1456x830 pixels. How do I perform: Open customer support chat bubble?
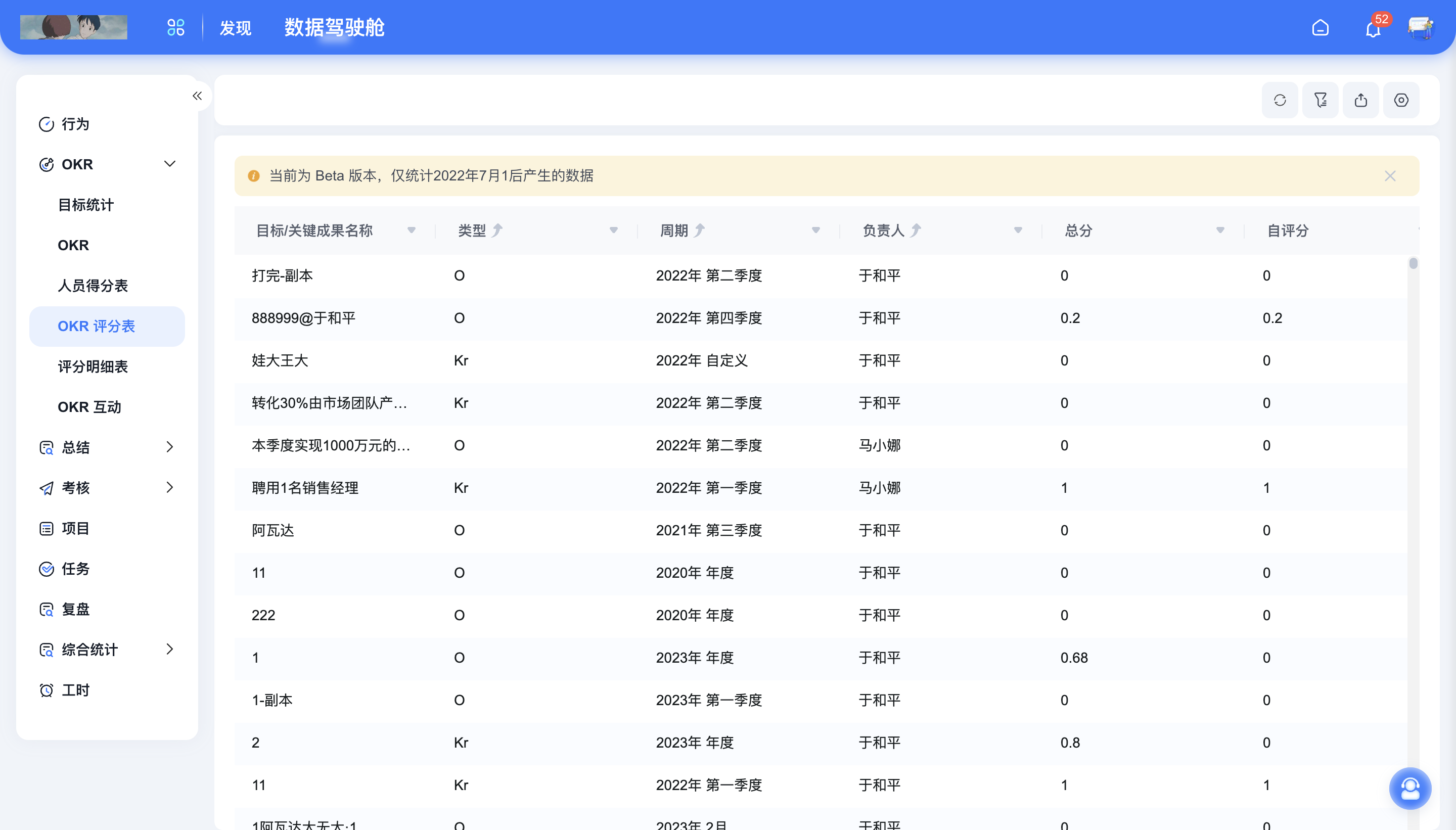[x=1410, y=789]
